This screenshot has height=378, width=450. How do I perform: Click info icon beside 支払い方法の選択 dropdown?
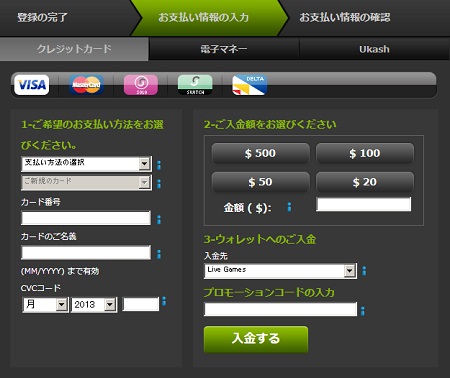point(159,165)
